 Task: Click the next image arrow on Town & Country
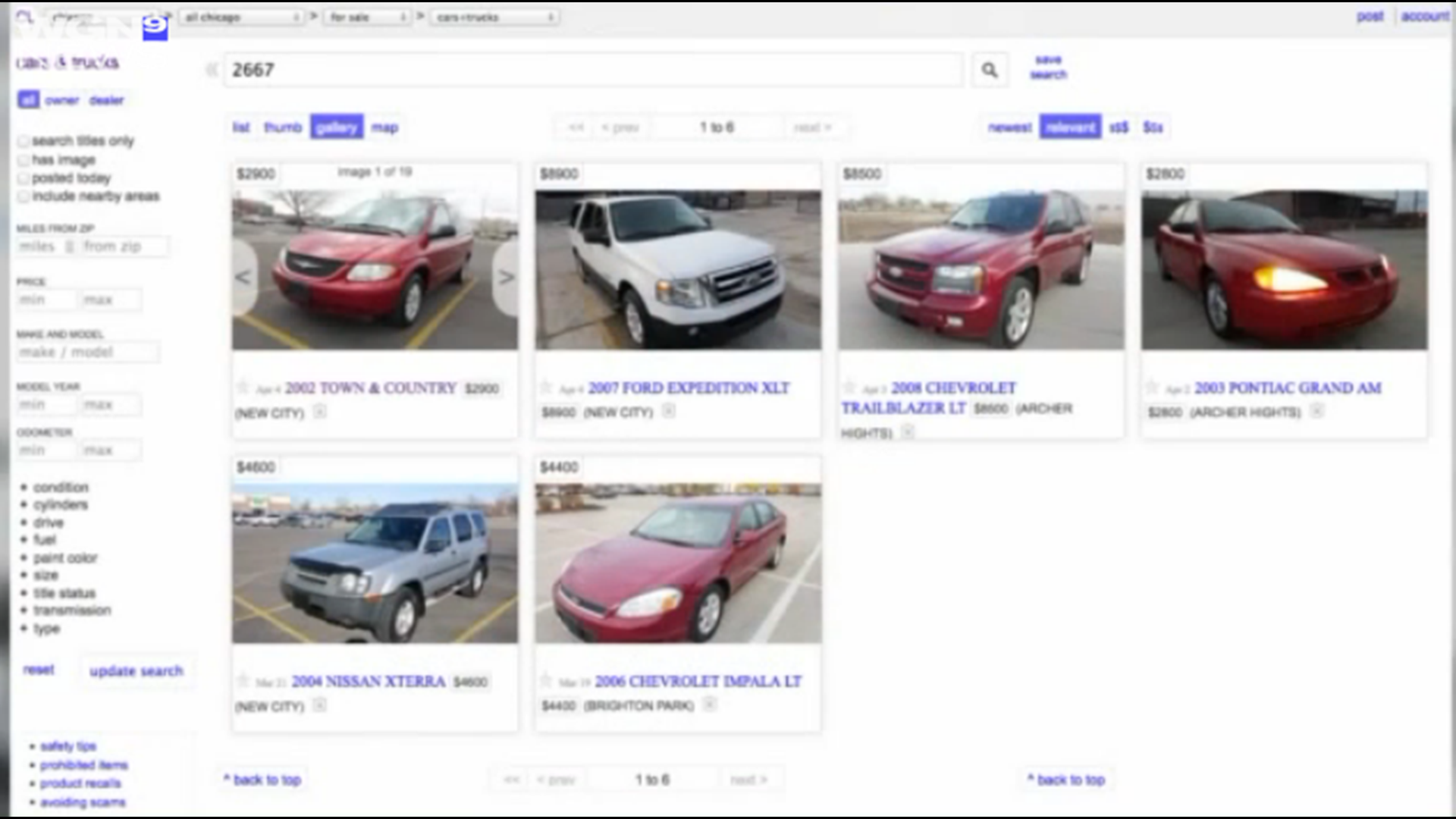click(507, 278)
